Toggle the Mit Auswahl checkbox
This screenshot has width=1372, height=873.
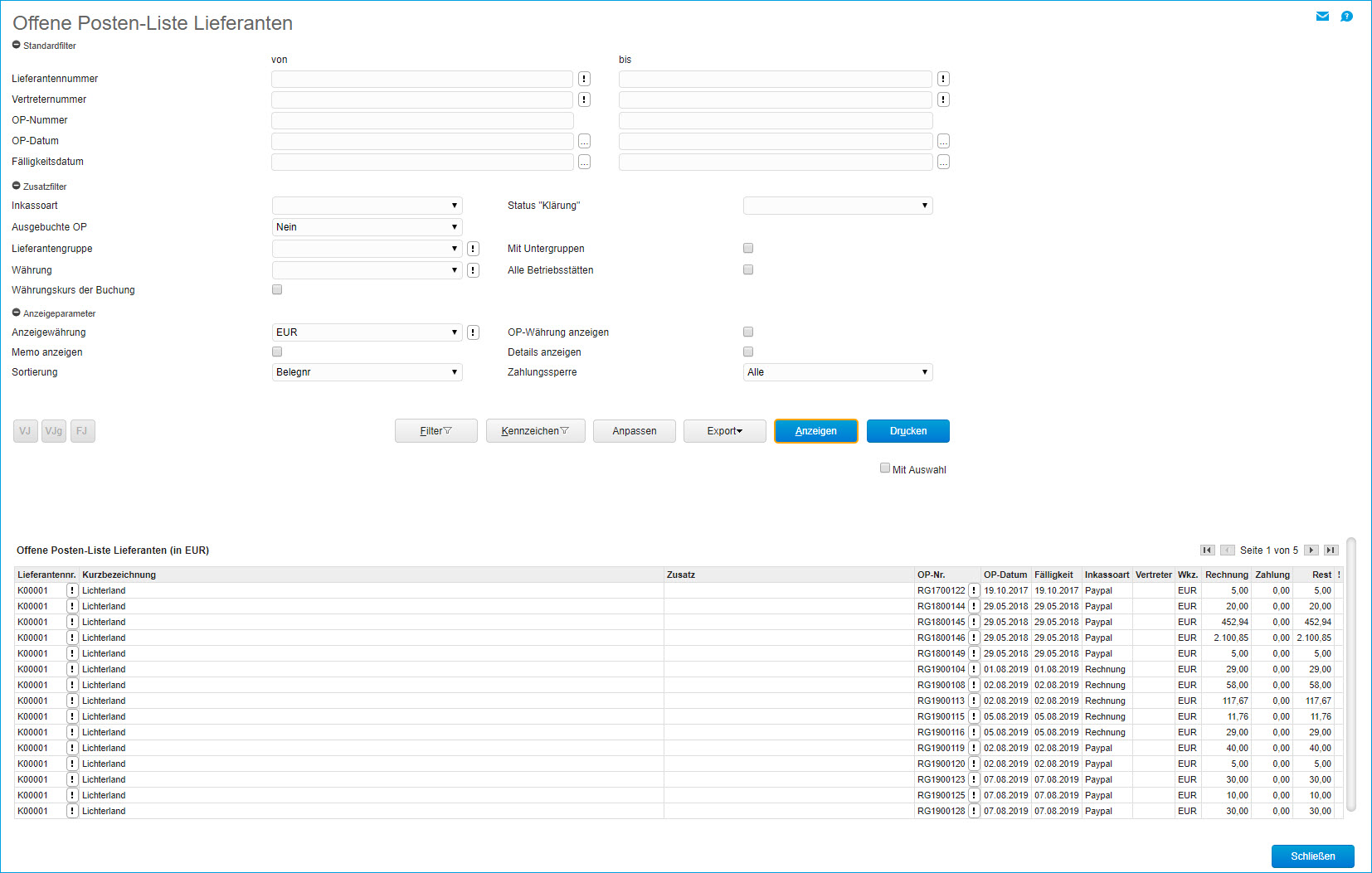[885, 468]
